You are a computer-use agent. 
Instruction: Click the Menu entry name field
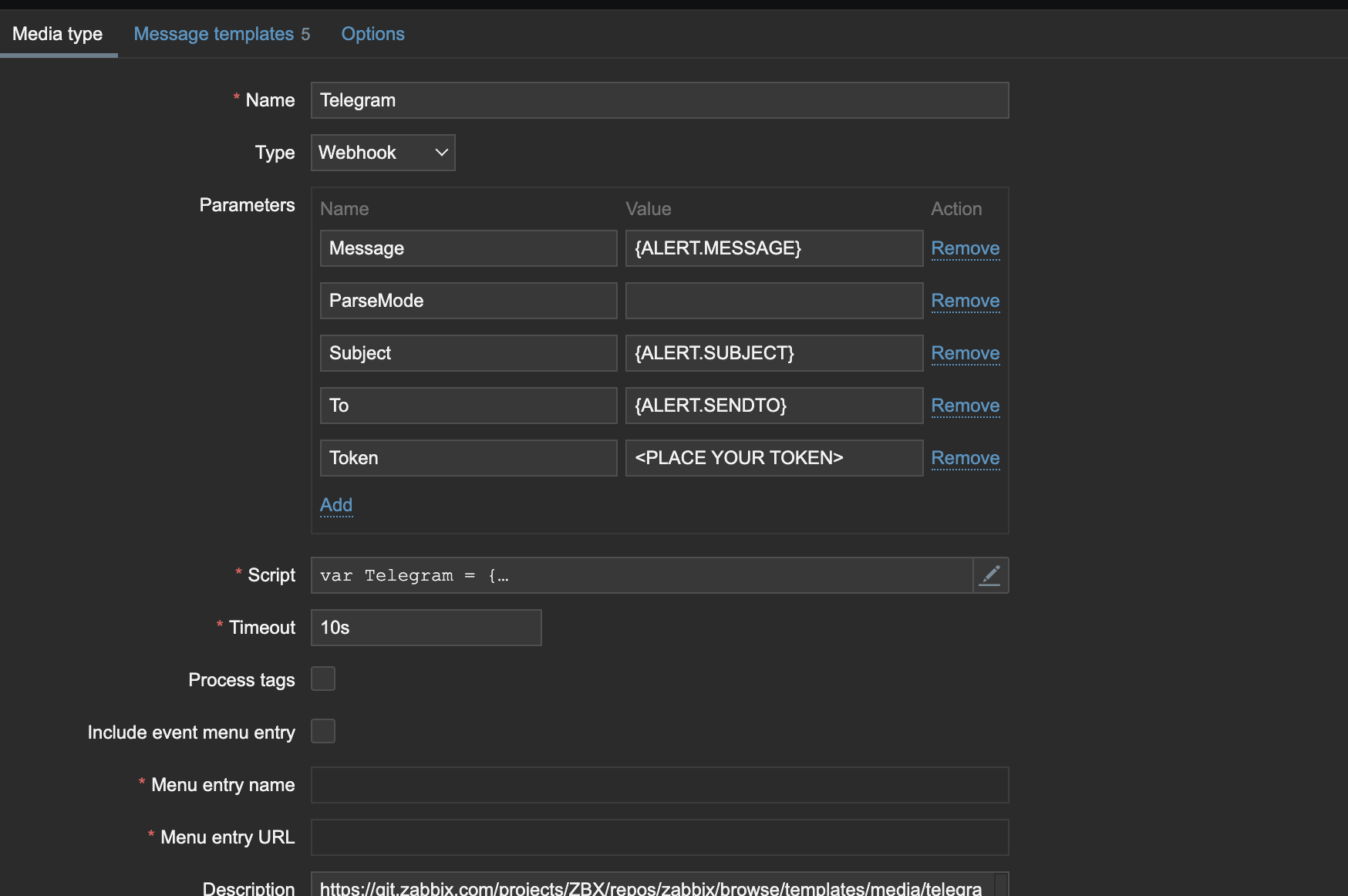tap(660, 785)
